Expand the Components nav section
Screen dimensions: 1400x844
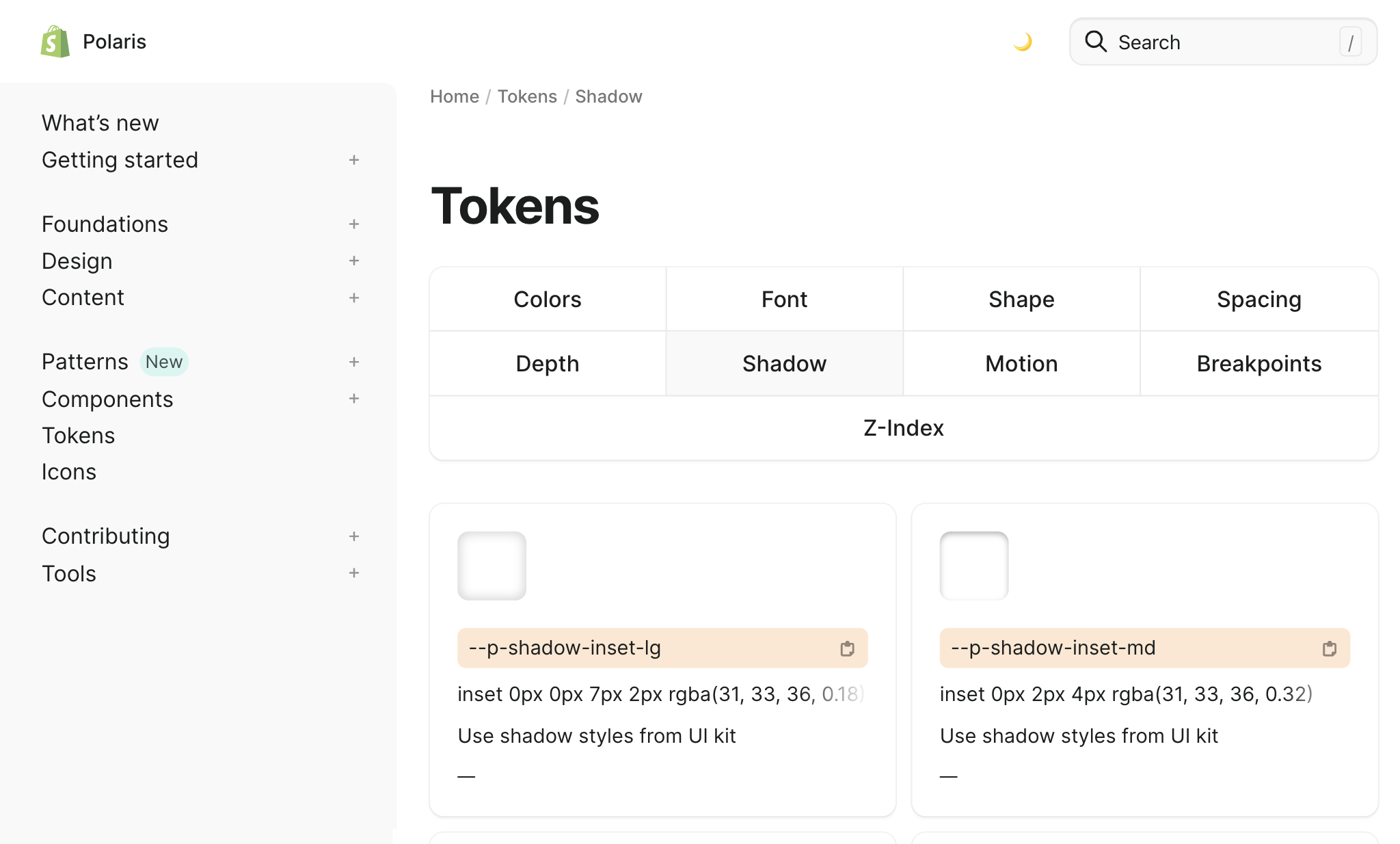pyautogui.click(x=353, y=399)
